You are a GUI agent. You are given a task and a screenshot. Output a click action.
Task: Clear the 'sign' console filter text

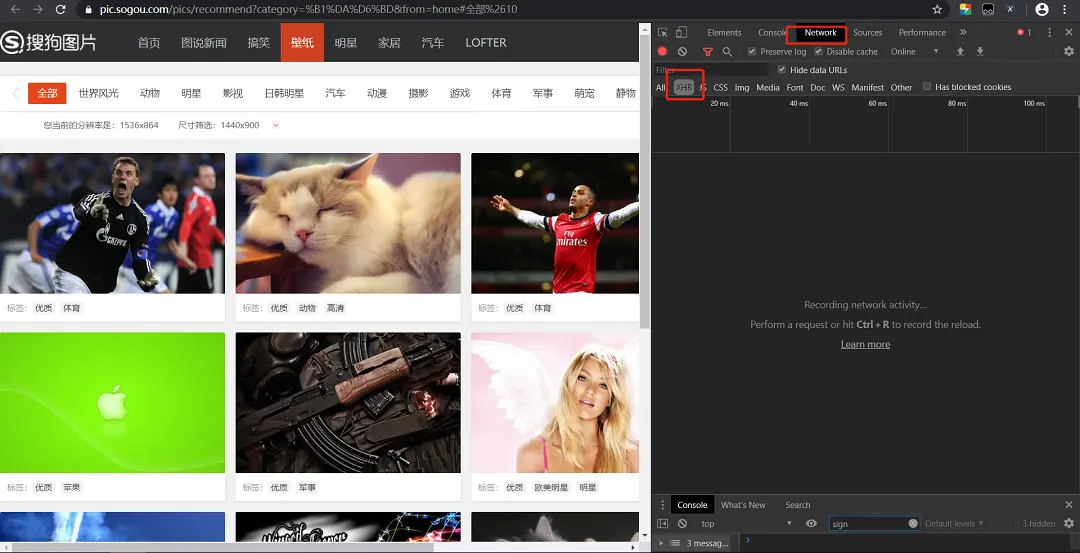pos(913,523)
